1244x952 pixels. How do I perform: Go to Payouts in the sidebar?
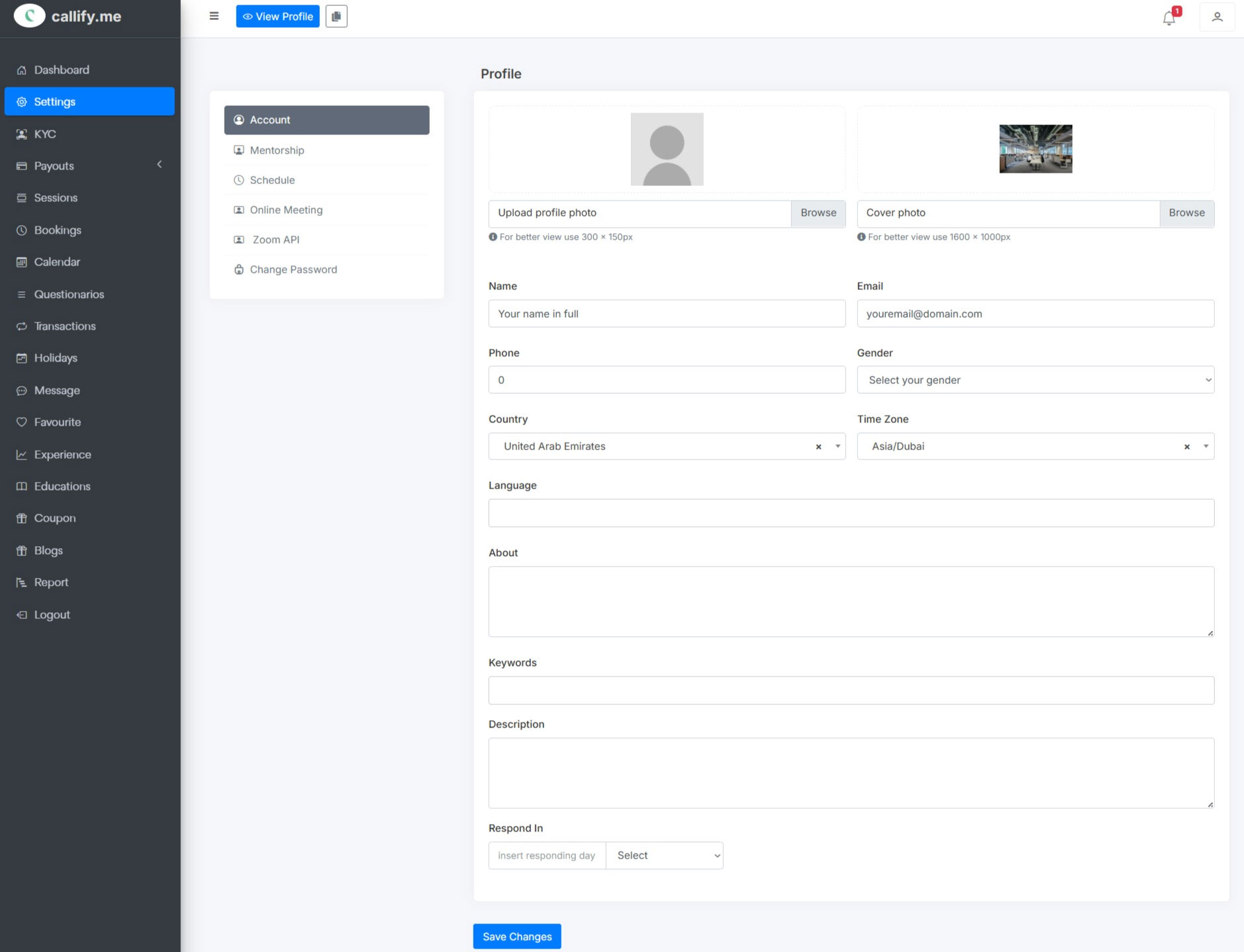coord(89,166)
